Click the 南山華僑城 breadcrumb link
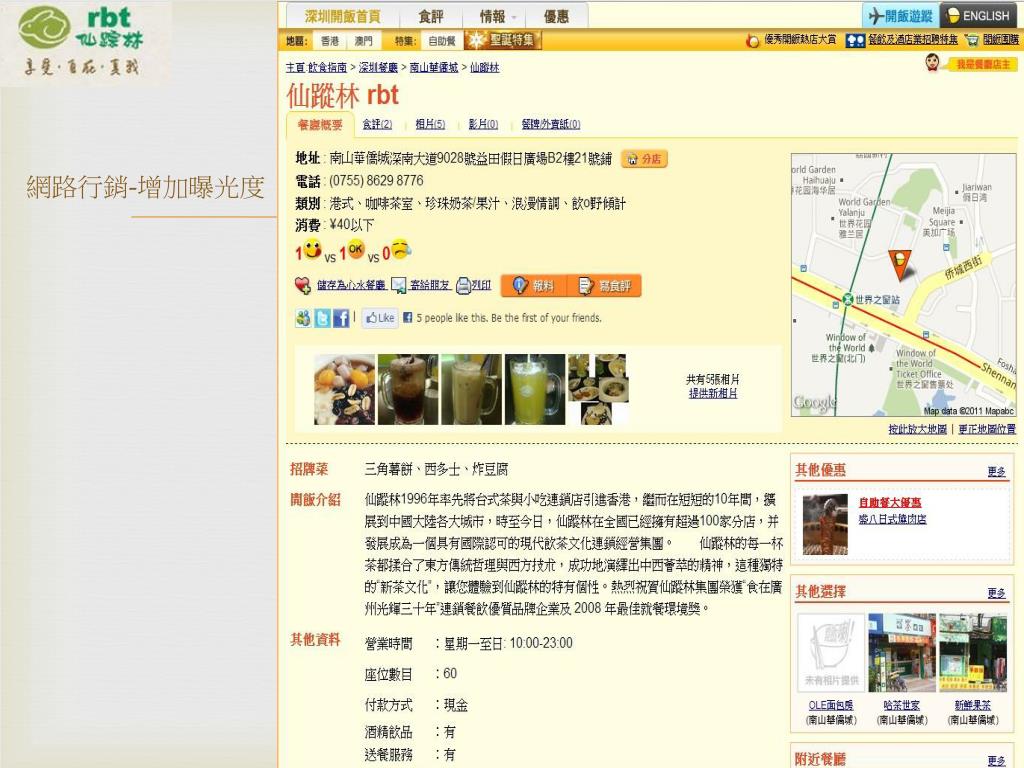This screenshot has height=768, width=1024. 434,67
